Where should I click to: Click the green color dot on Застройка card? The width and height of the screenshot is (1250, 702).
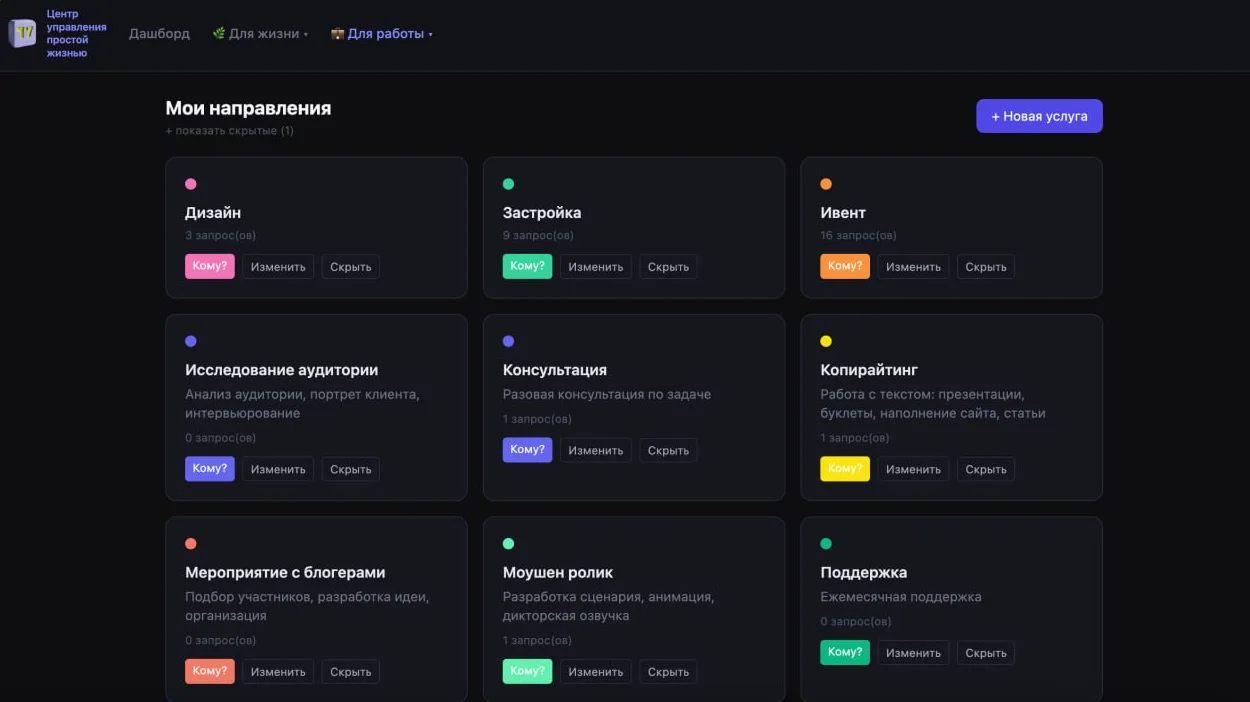pyautogui.click(x=508, y=184)
